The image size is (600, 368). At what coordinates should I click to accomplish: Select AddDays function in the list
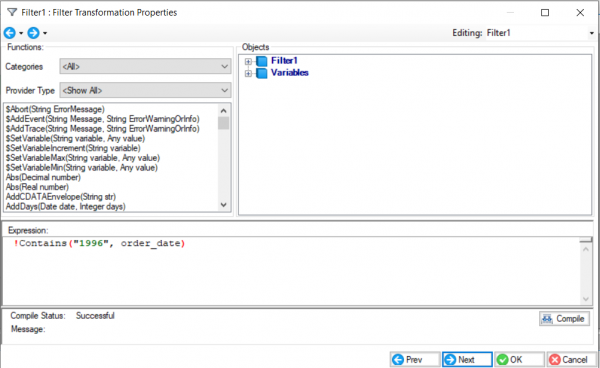[65, 207]
